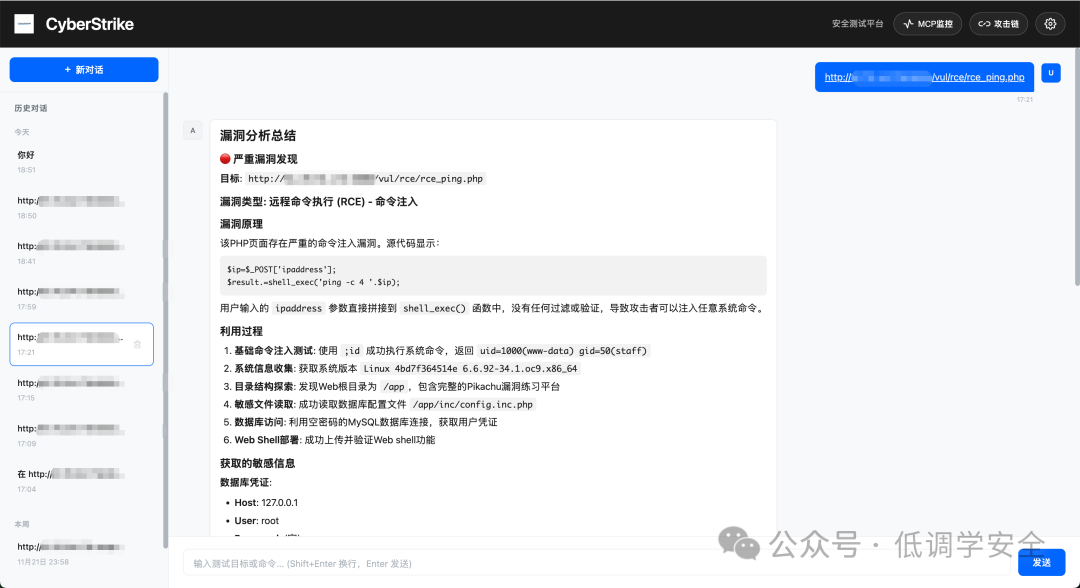Click the CyberStrike title text
Image resolution: width=1080 pixels, height=588 pixels.
coord(90,24)
